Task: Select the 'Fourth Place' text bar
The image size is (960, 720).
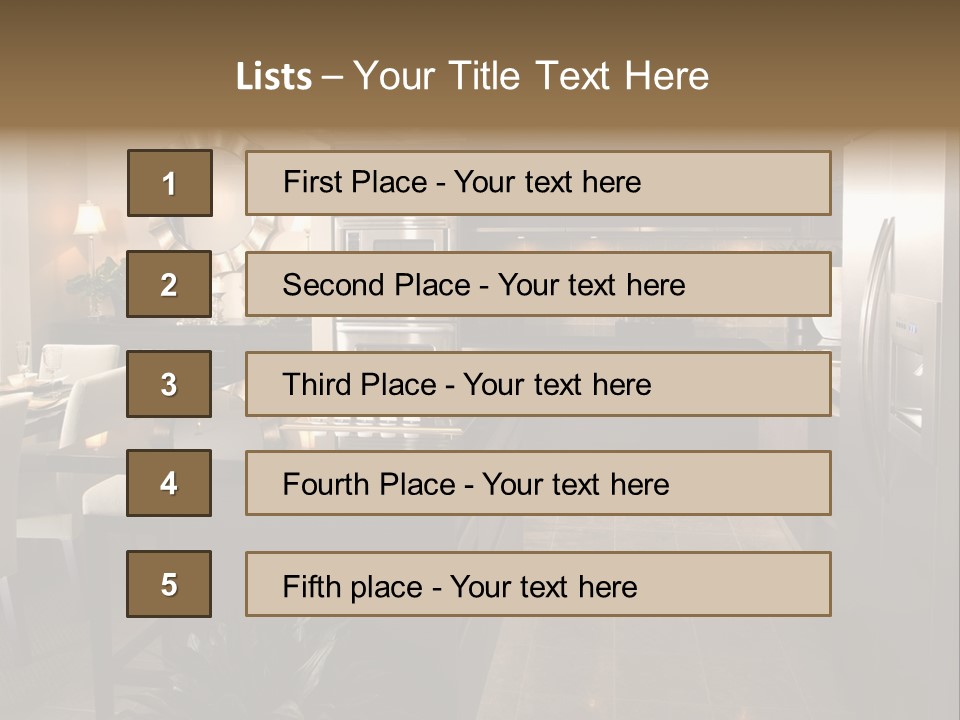Action: coord(538,483)
